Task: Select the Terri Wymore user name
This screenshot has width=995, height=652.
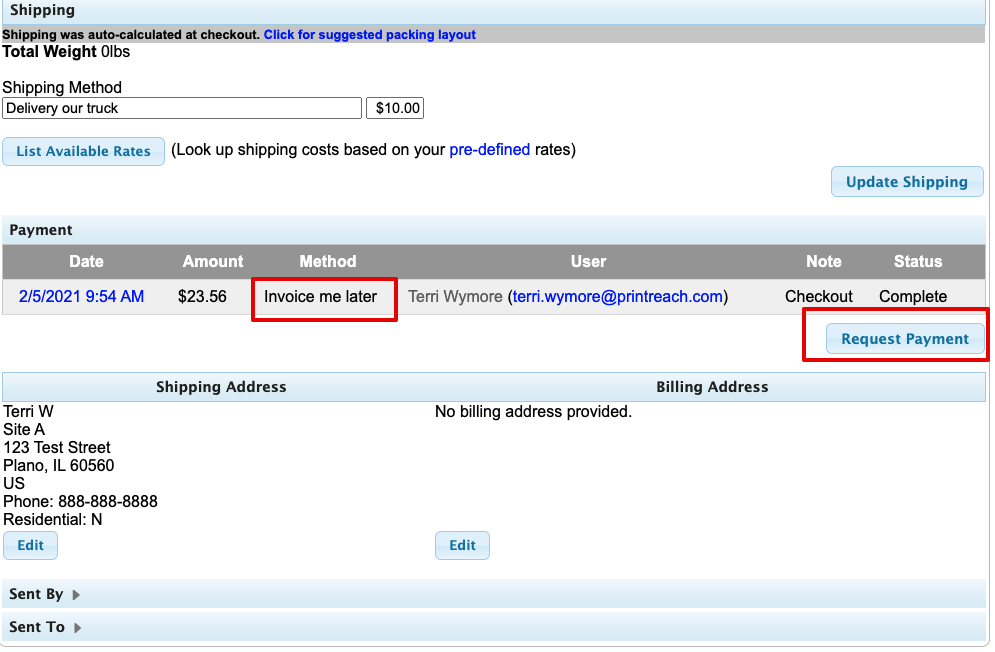Action: click(455, 296)
